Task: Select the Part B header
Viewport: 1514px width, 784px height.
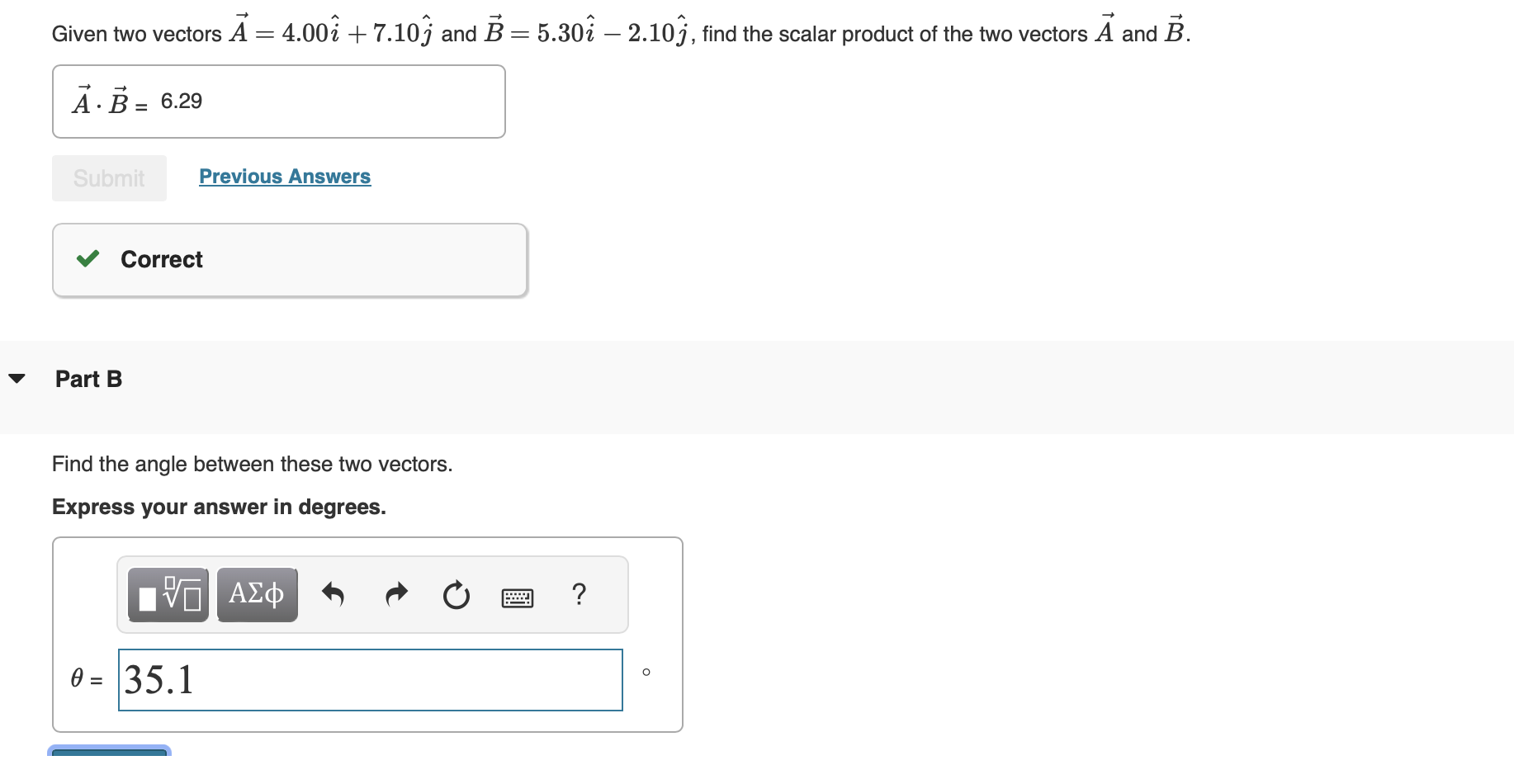Action: pyautogui.click(x=88, y=379)
